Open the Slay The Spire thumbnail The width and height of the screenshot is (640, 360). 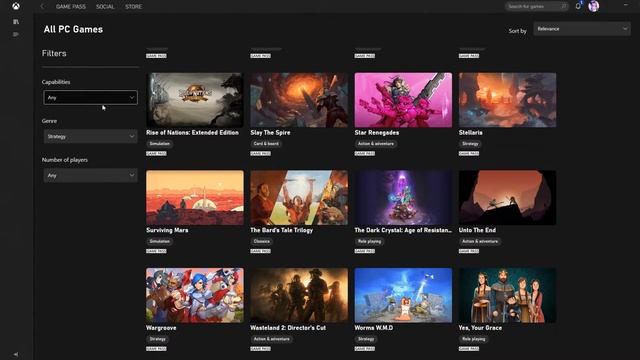coord(299,100)
